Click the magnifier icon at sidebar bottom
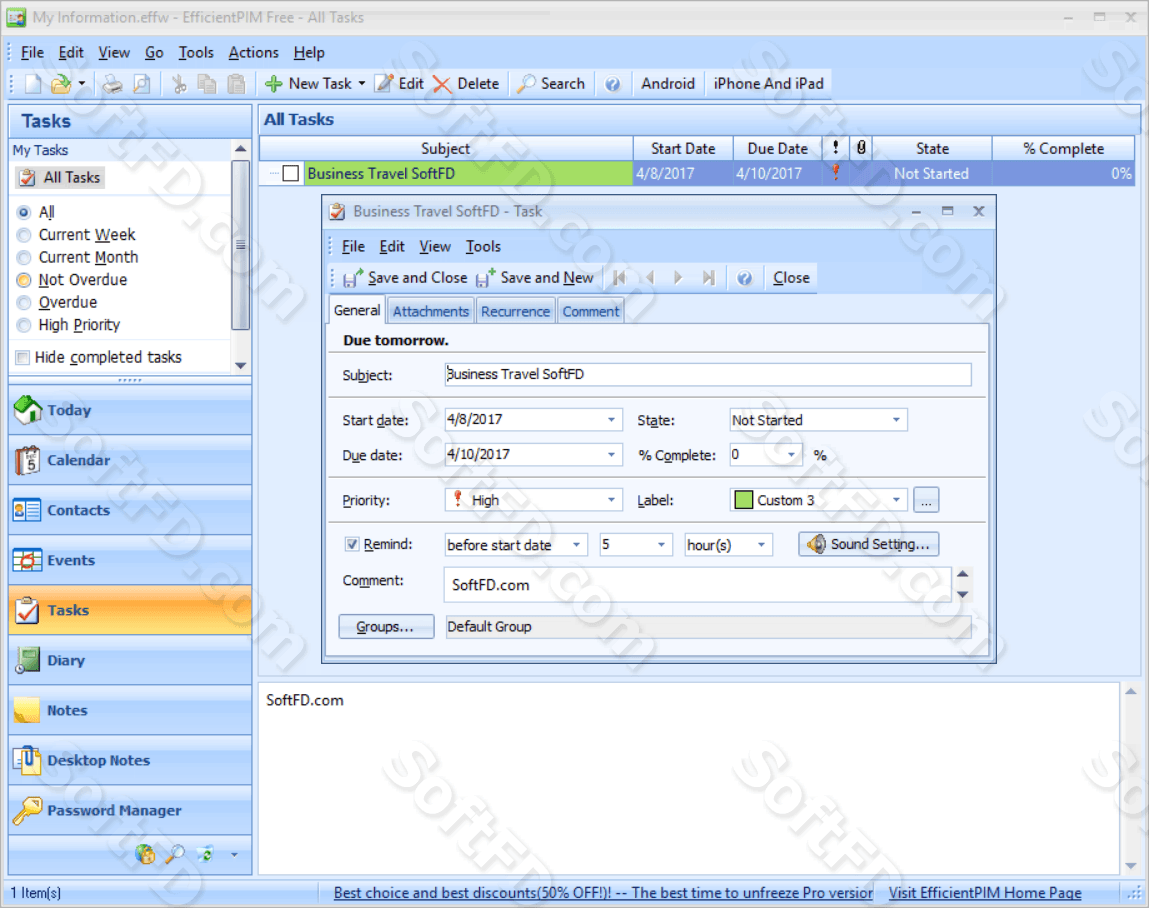 (x=175, y=854)
